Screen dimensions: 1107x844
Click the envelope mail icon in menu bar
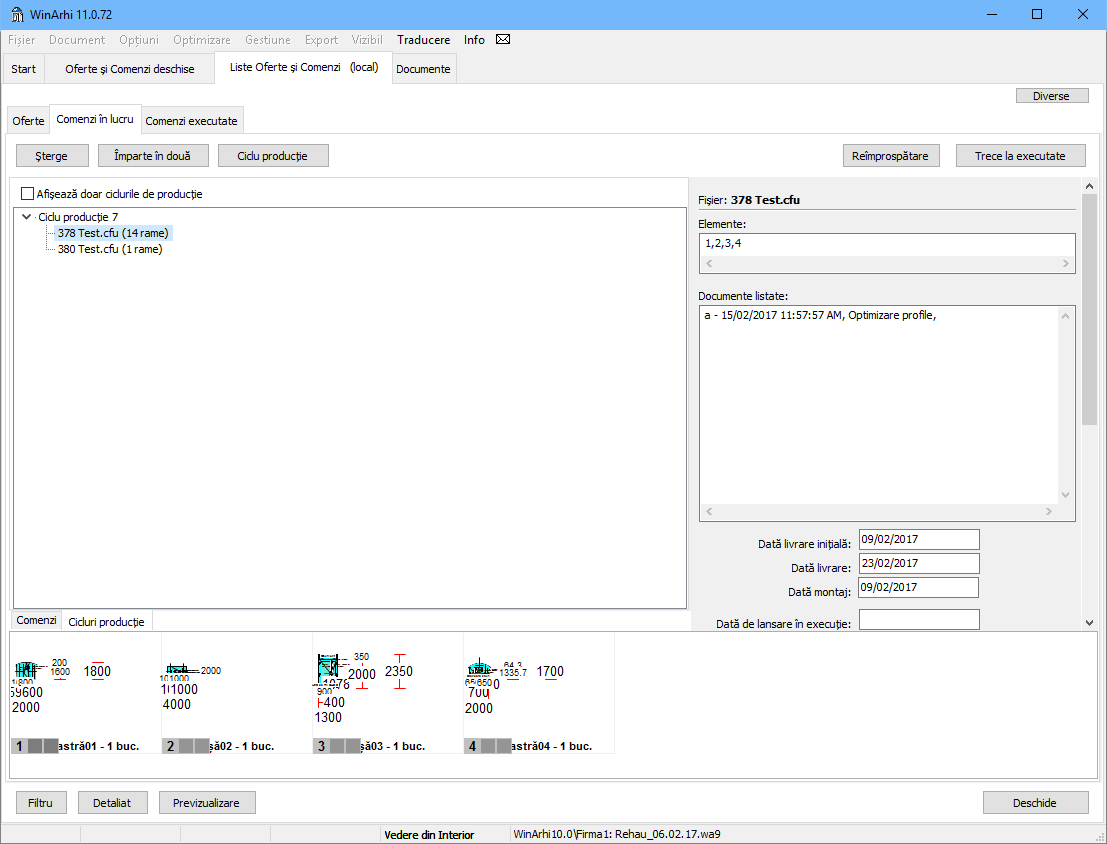[x=503, y=40]
